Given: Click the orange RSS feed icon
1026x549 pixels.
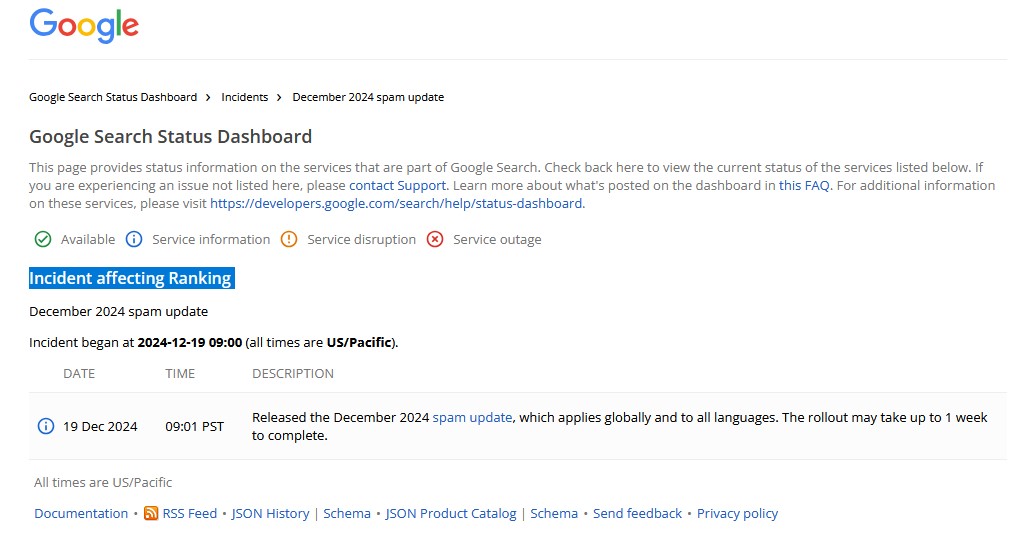Looking at the screenshot, I should coord(151,514).
